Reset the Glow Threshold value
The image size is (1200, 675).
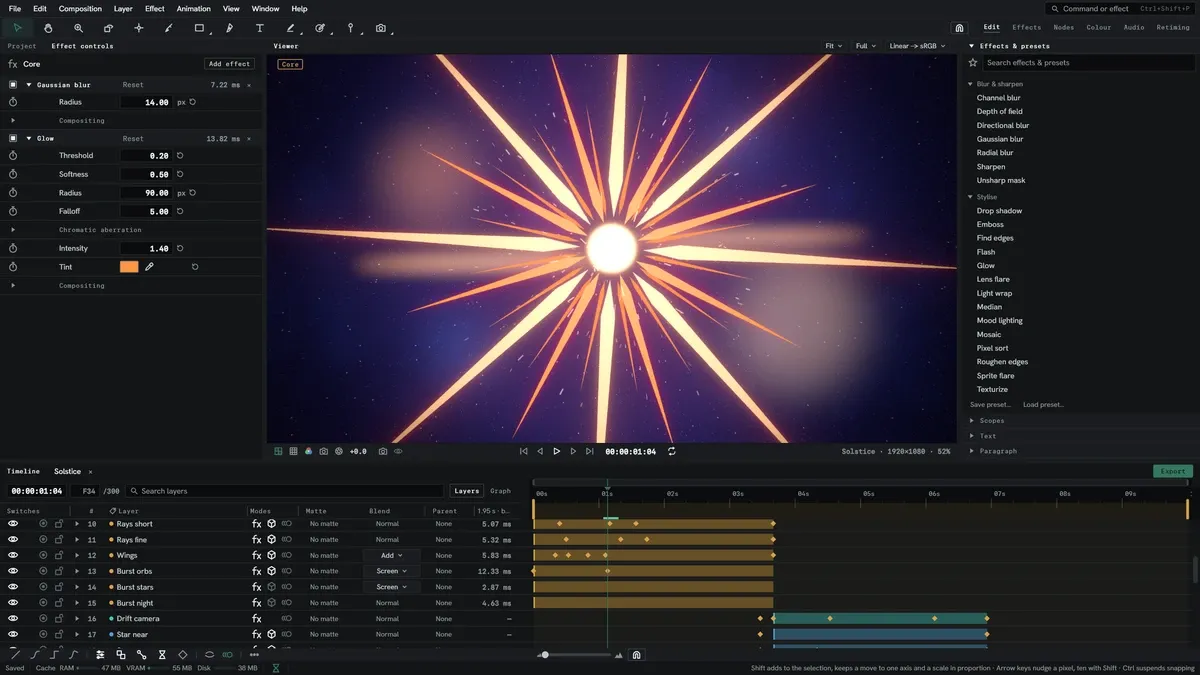[180, 156]
